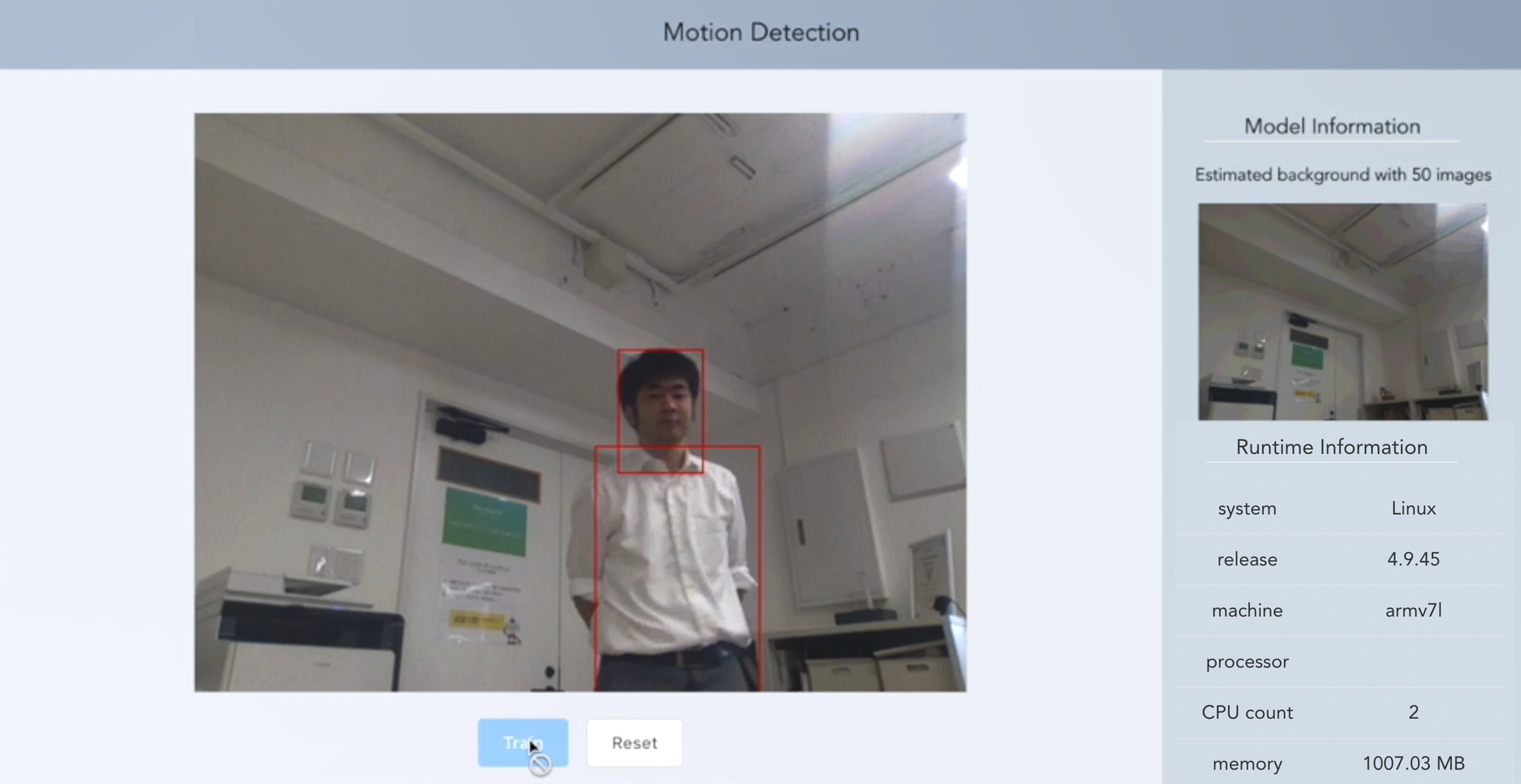1521x784 pixels.
Task: Click the '1007.03 MB' memory value
Action: [x=1413, y=763]
